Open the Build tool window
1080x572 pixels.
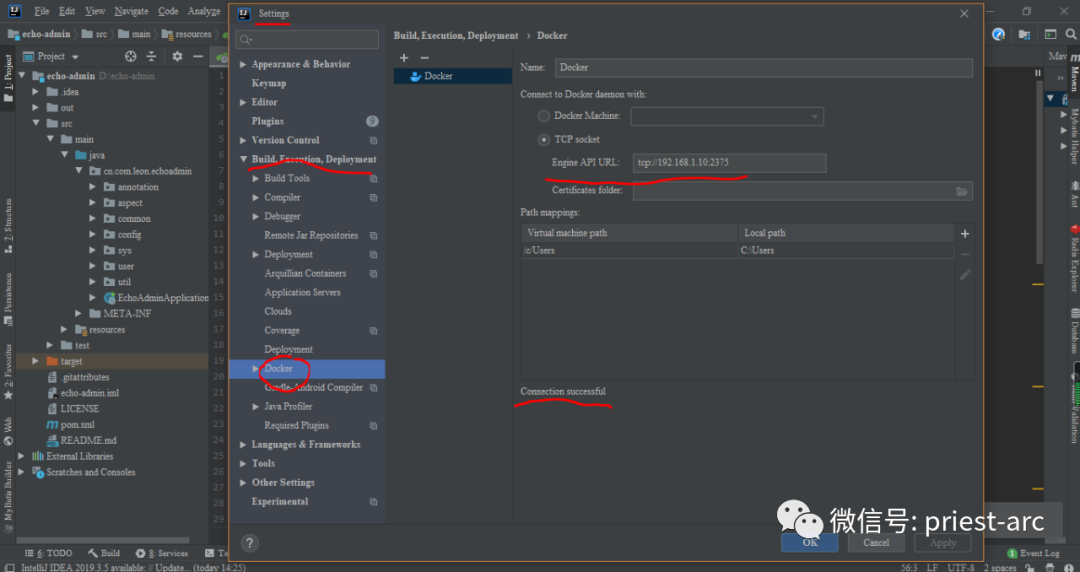(104, 553)
